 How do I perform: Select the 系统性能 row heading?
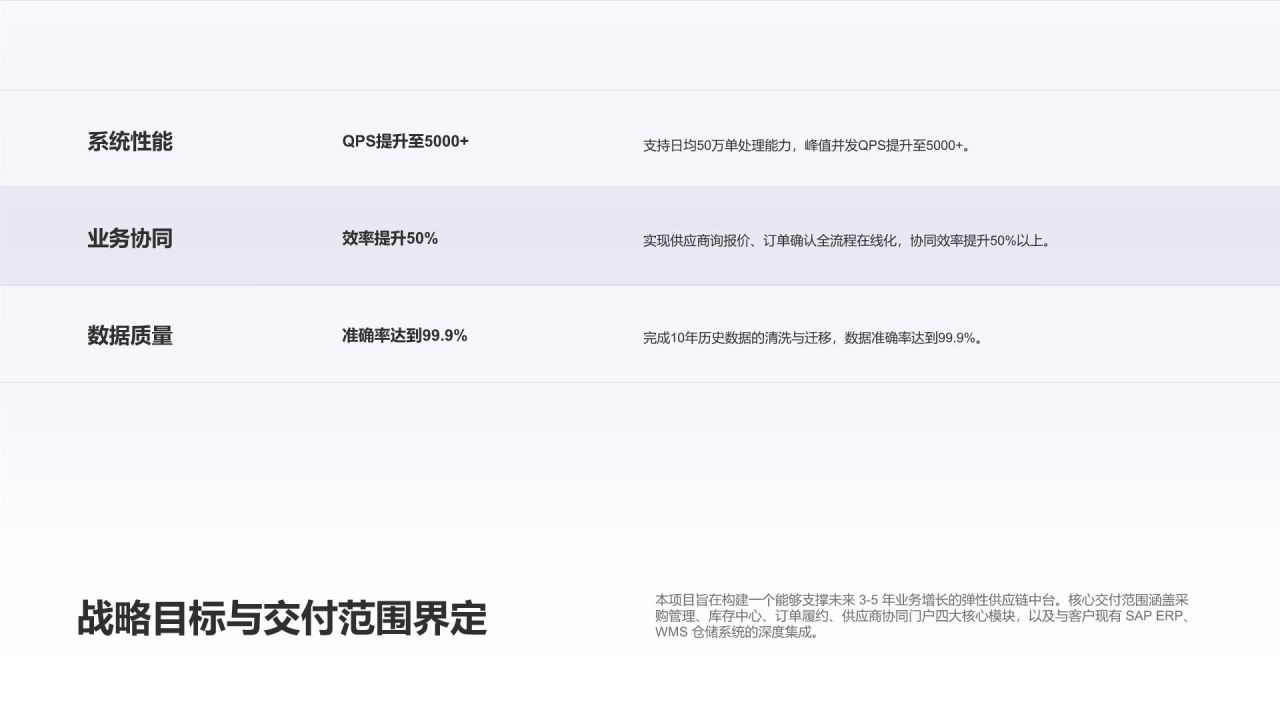pyautogui.click(x=130, y=142)
